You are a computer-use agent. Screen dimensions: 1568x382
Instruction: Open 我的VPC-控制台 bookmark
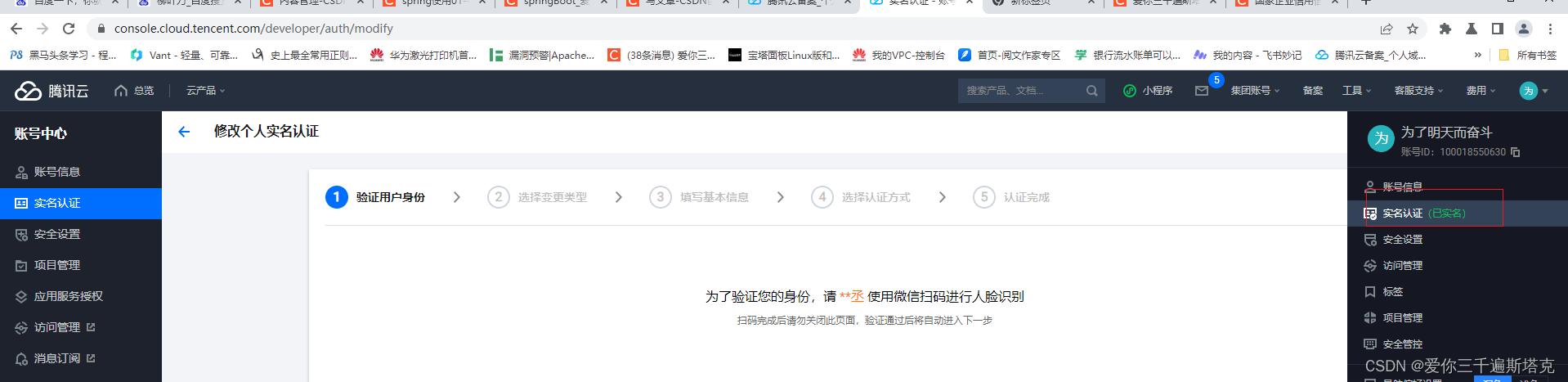point(898,56)
